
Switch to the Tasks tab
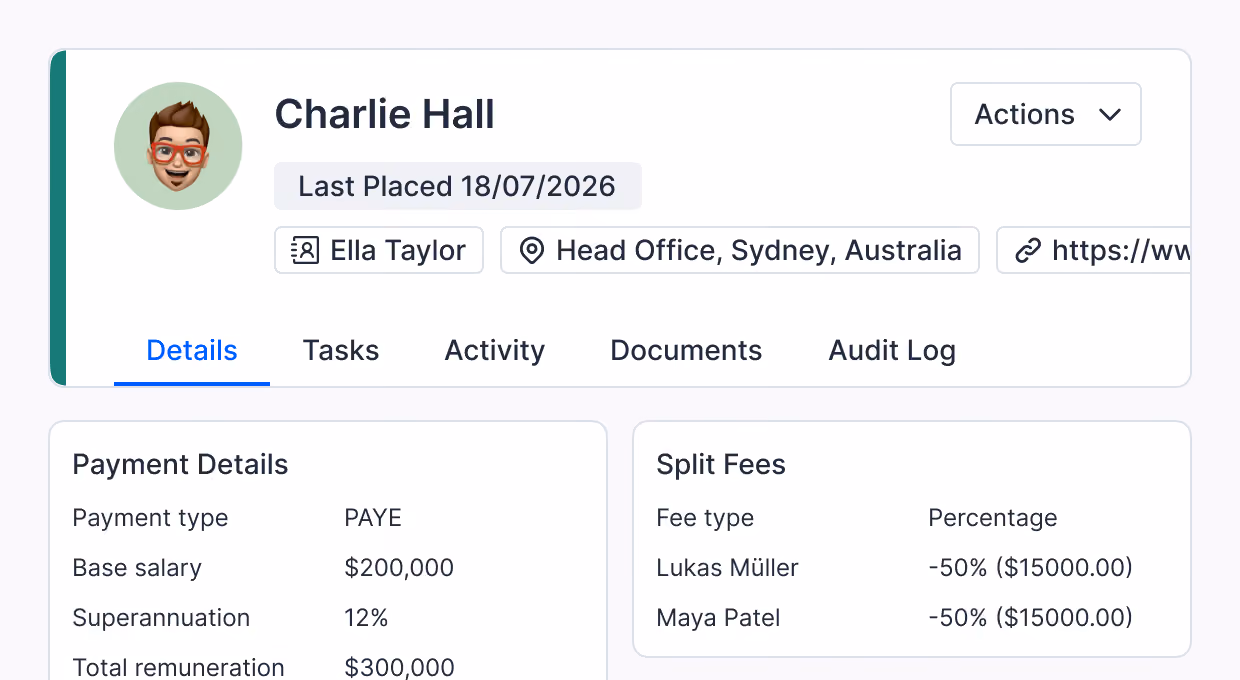[x=341, y=351]
